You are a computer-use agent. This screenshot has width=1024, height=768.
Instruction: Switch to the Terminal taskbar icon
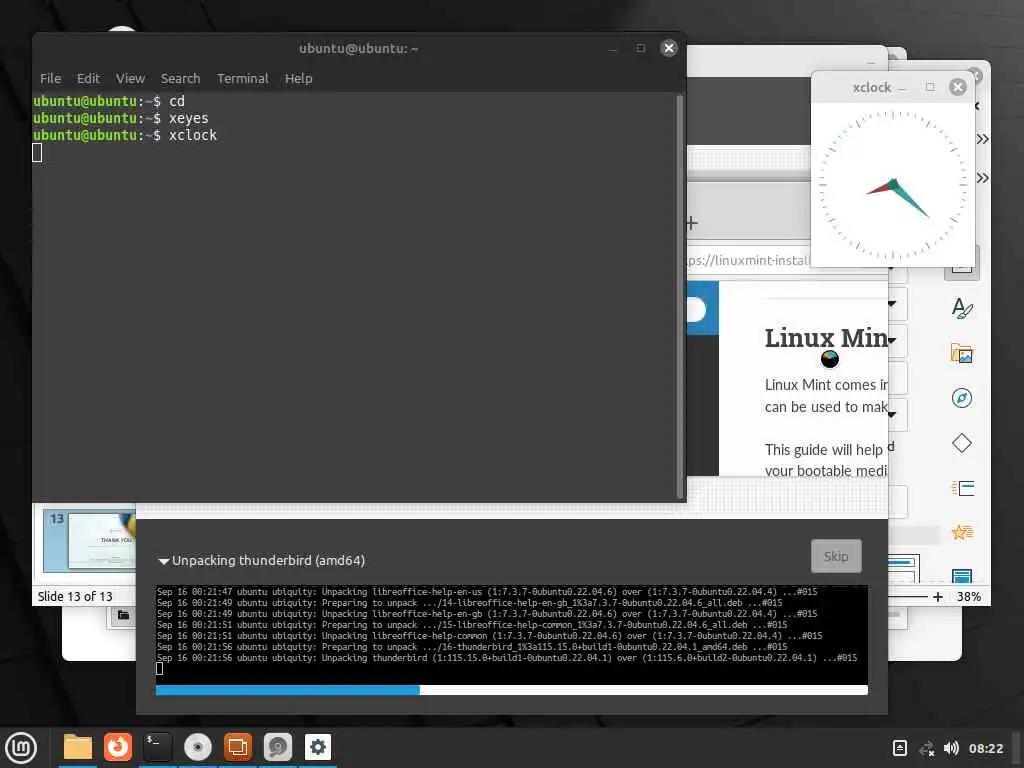(x=157, y=747)
